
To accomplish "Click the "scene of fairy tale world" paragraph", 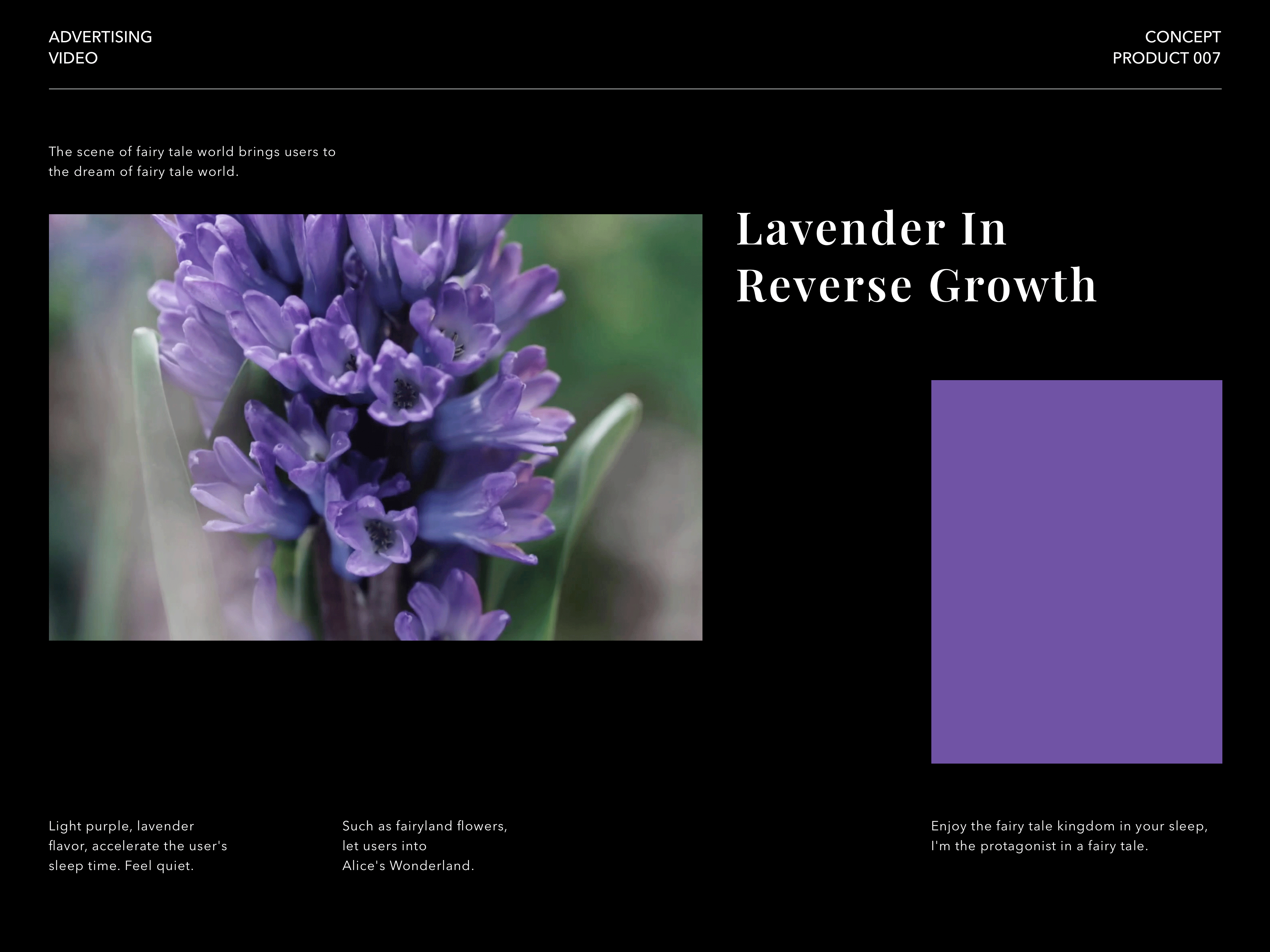I will [x=192, y=162].
